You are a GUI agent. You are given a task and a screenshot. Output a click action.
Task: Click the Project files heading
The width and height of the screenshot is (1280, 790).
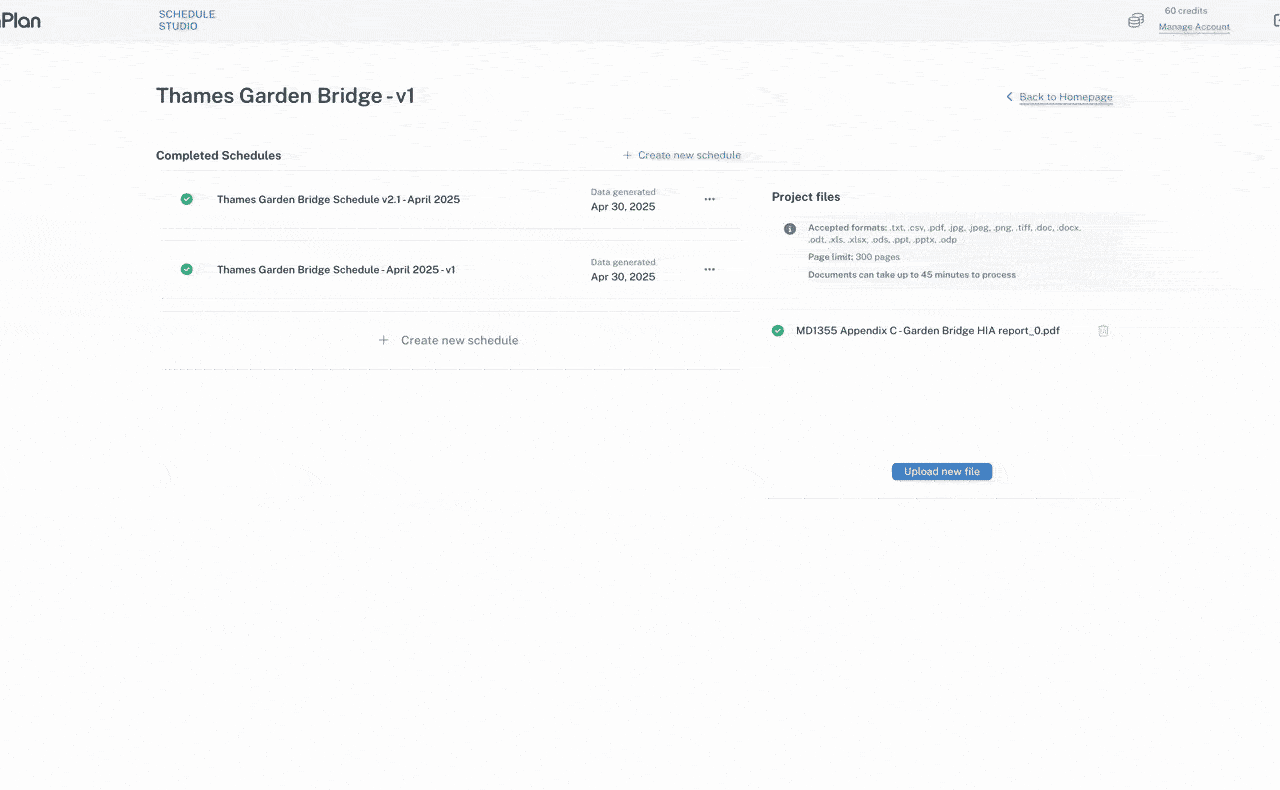point(806,197)
